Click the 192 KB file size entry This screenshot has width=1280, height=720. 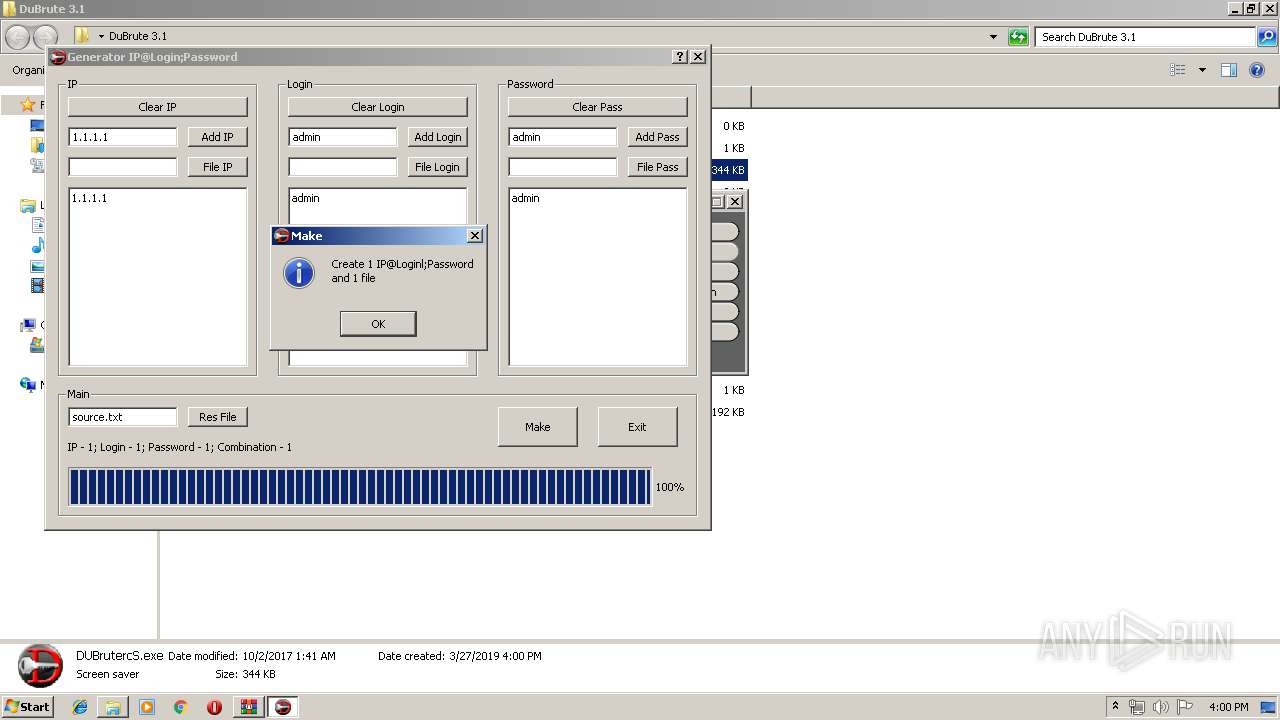pyautogui.click(x=728, y=412)
